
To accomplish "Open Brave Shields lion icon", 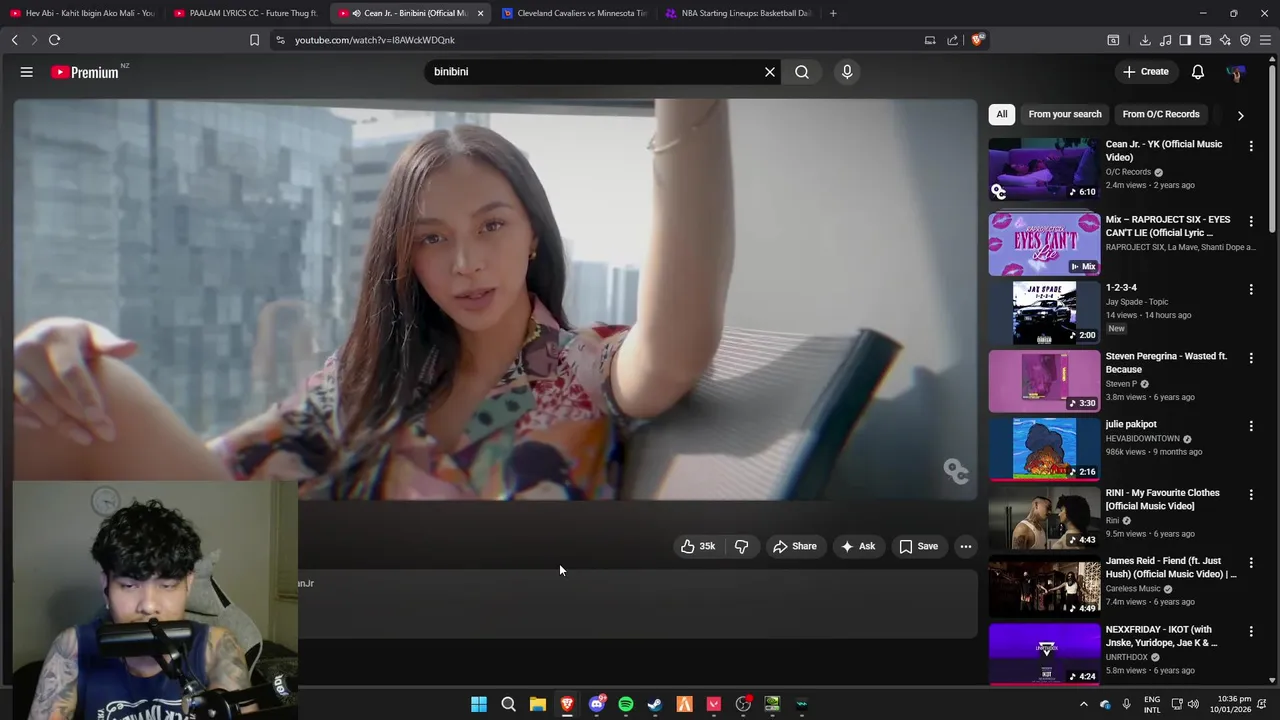I will click(978, 40).
